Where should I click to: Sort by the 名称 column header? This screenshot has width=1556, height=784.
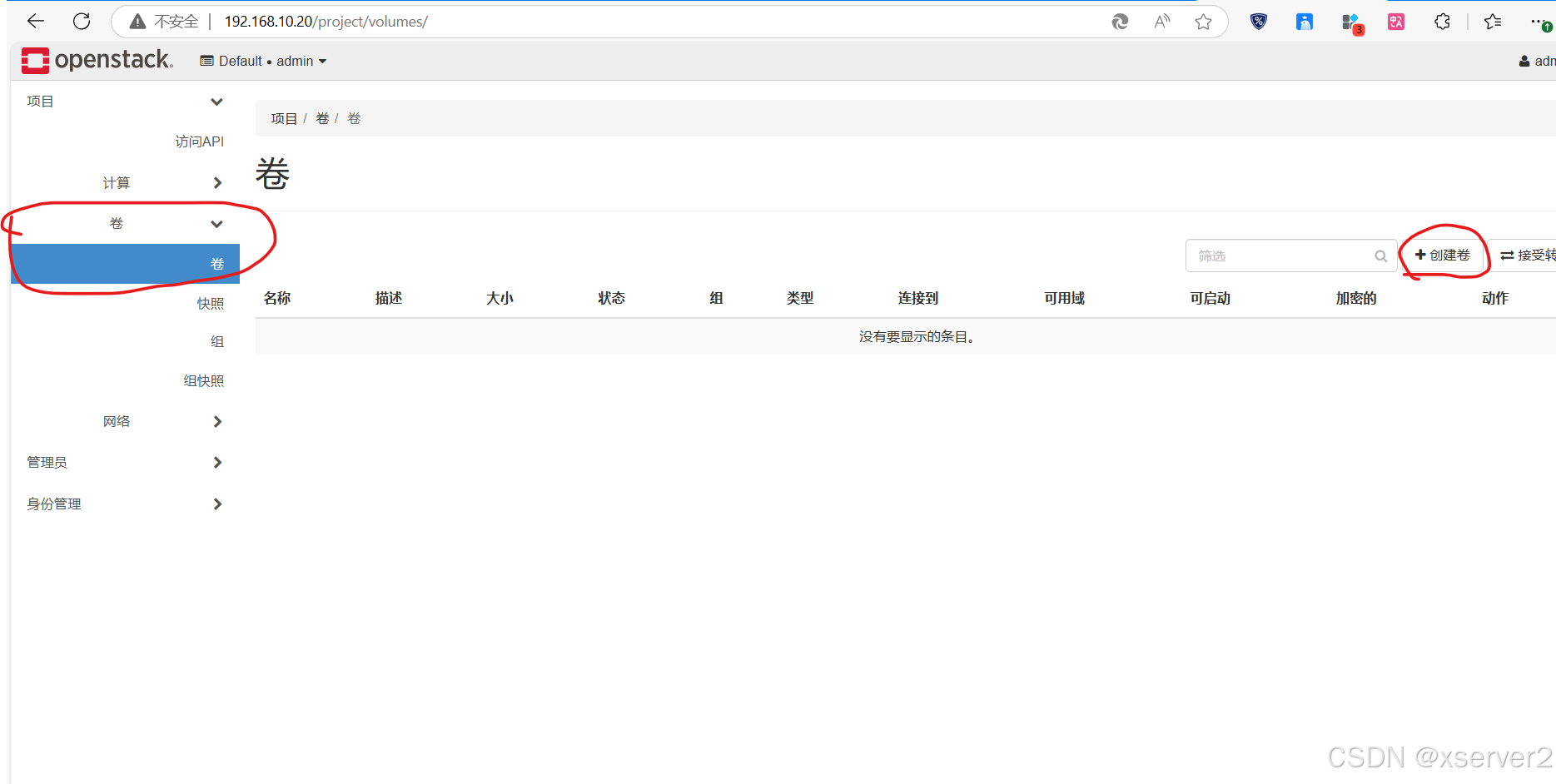point(277,298)
